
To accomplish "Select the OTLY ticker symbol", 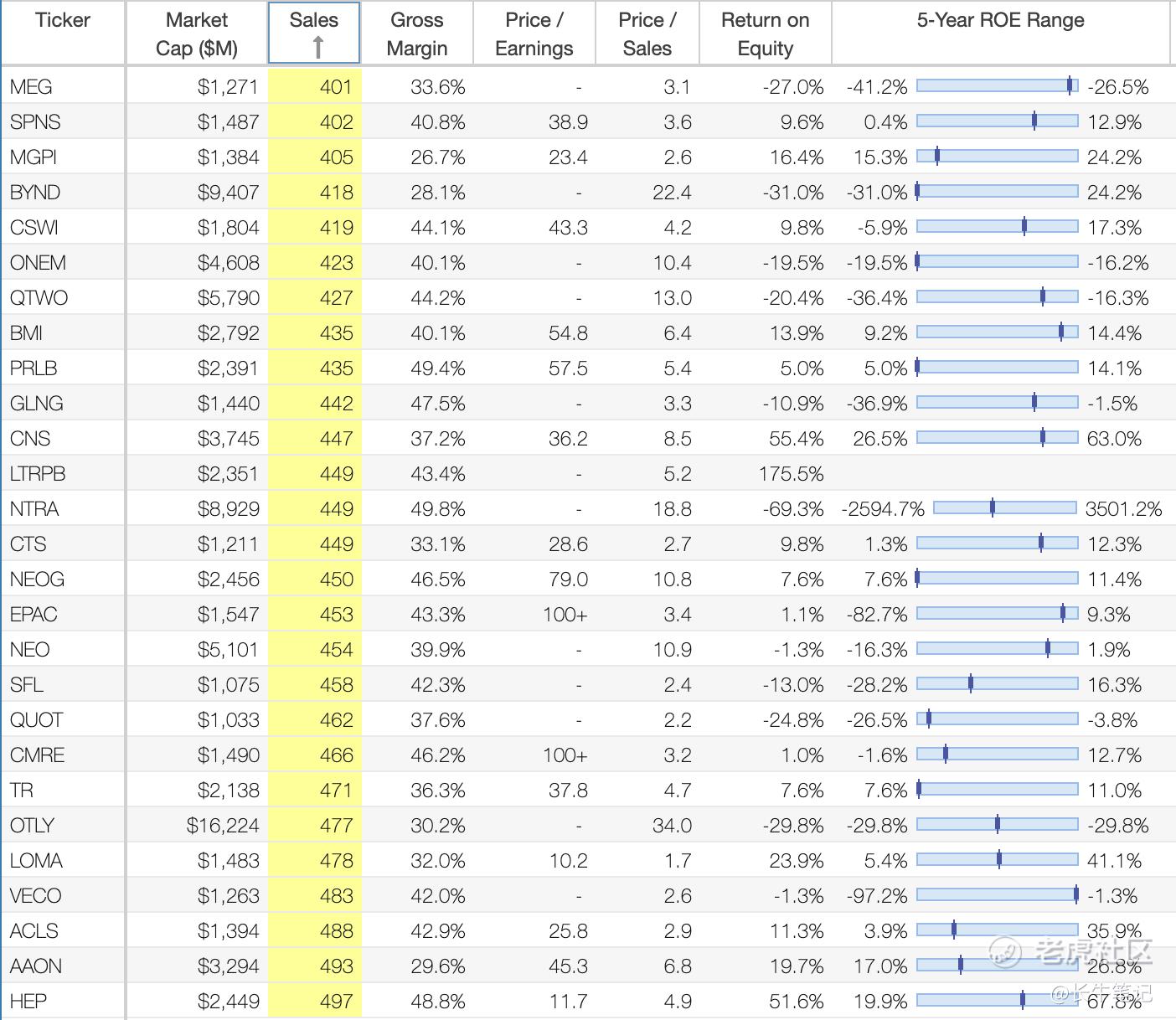I will point(32,826).
